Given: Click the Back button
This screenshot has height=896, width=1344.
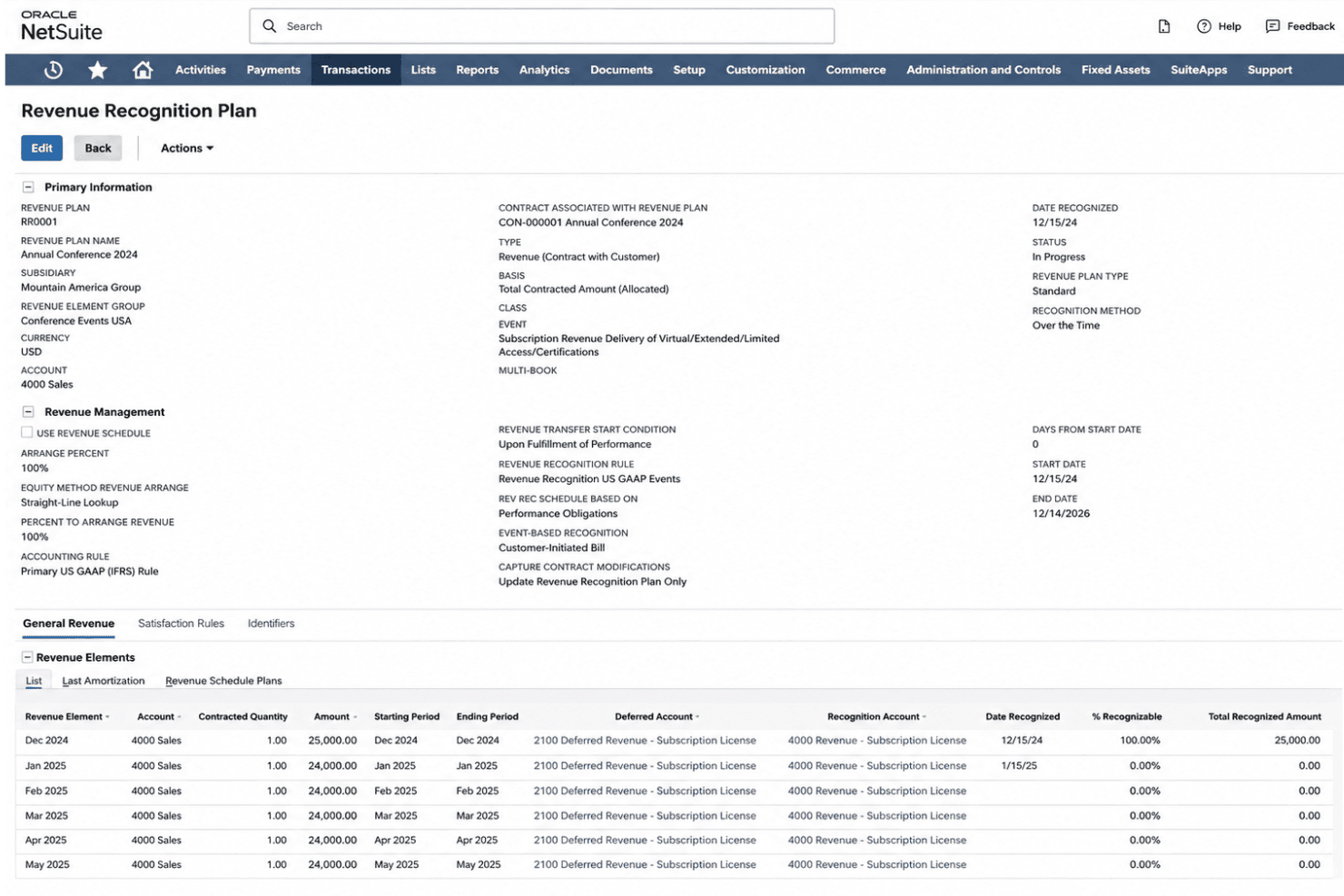Looking at the screenshot, I should [x=98, y=148].
